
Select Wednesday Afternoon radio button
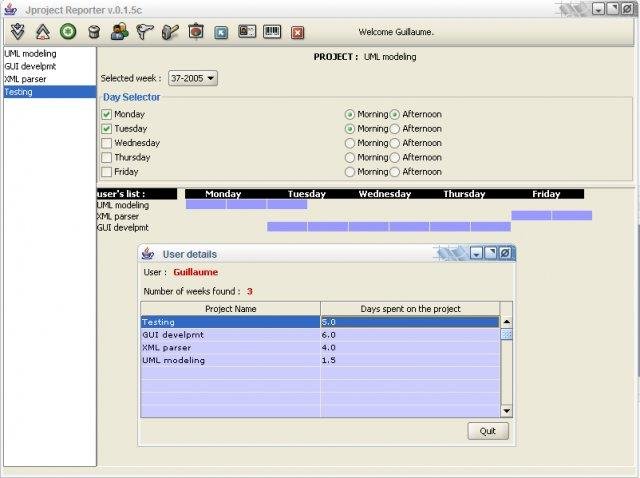[394, 143]
